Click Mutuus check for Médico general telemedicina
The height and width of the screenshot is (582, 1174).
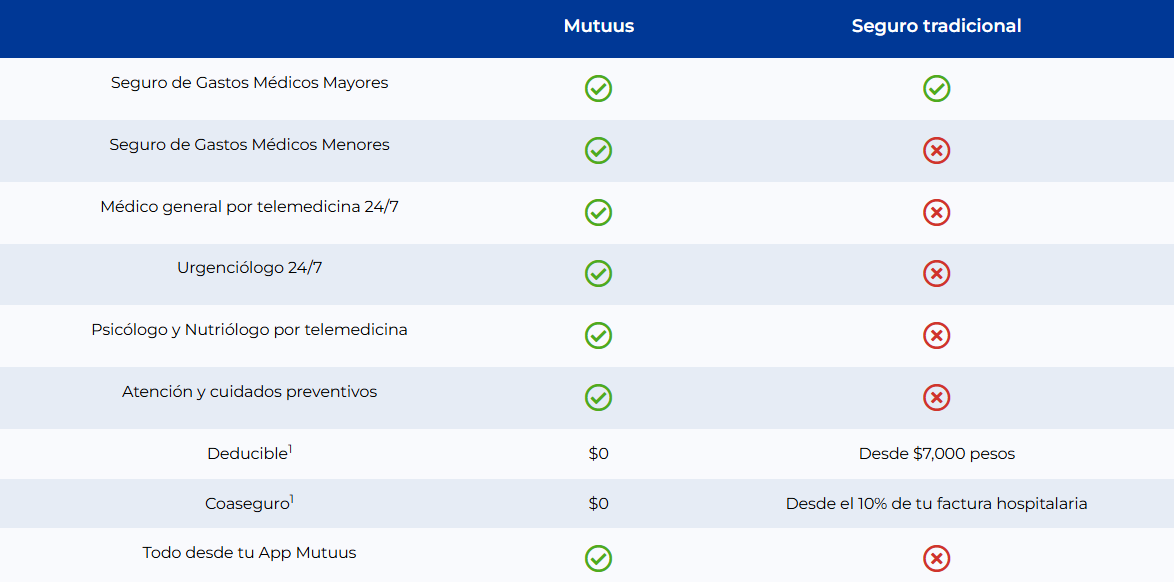(x=598, y=212)
